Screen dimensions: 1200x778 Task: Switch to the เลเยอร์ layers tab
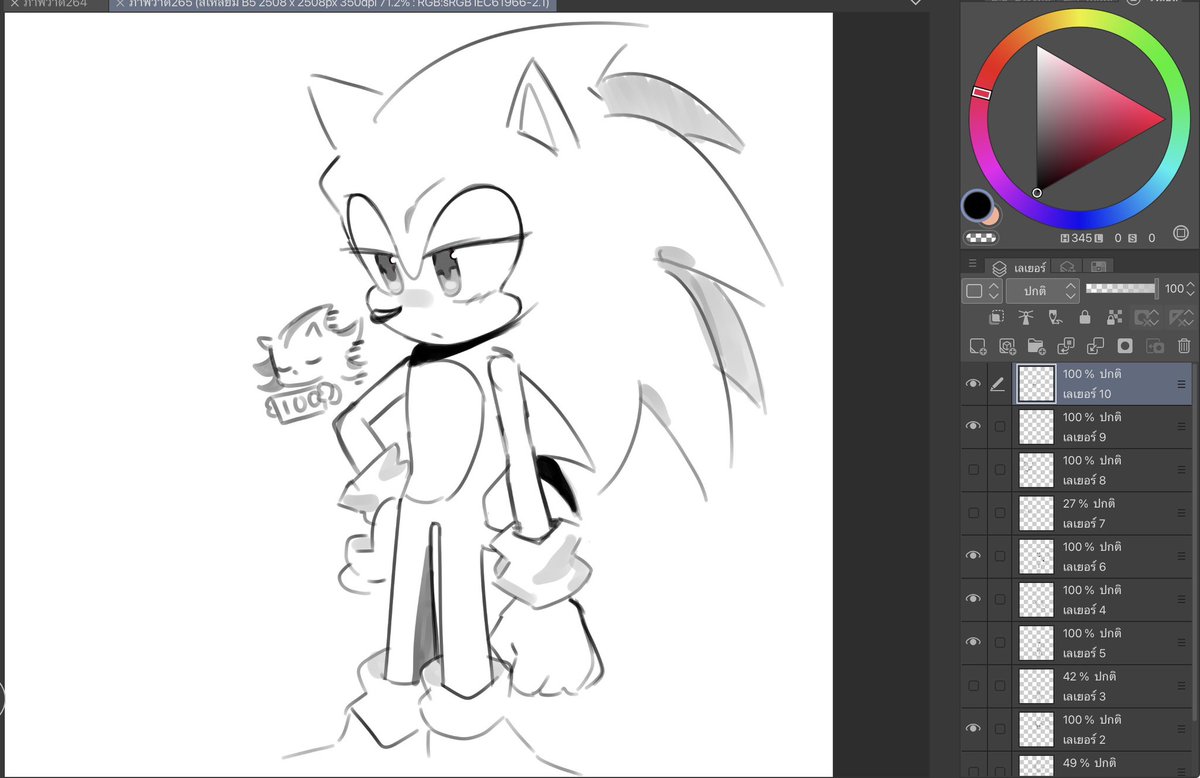pyautogui.click(x=1018, y=267)
